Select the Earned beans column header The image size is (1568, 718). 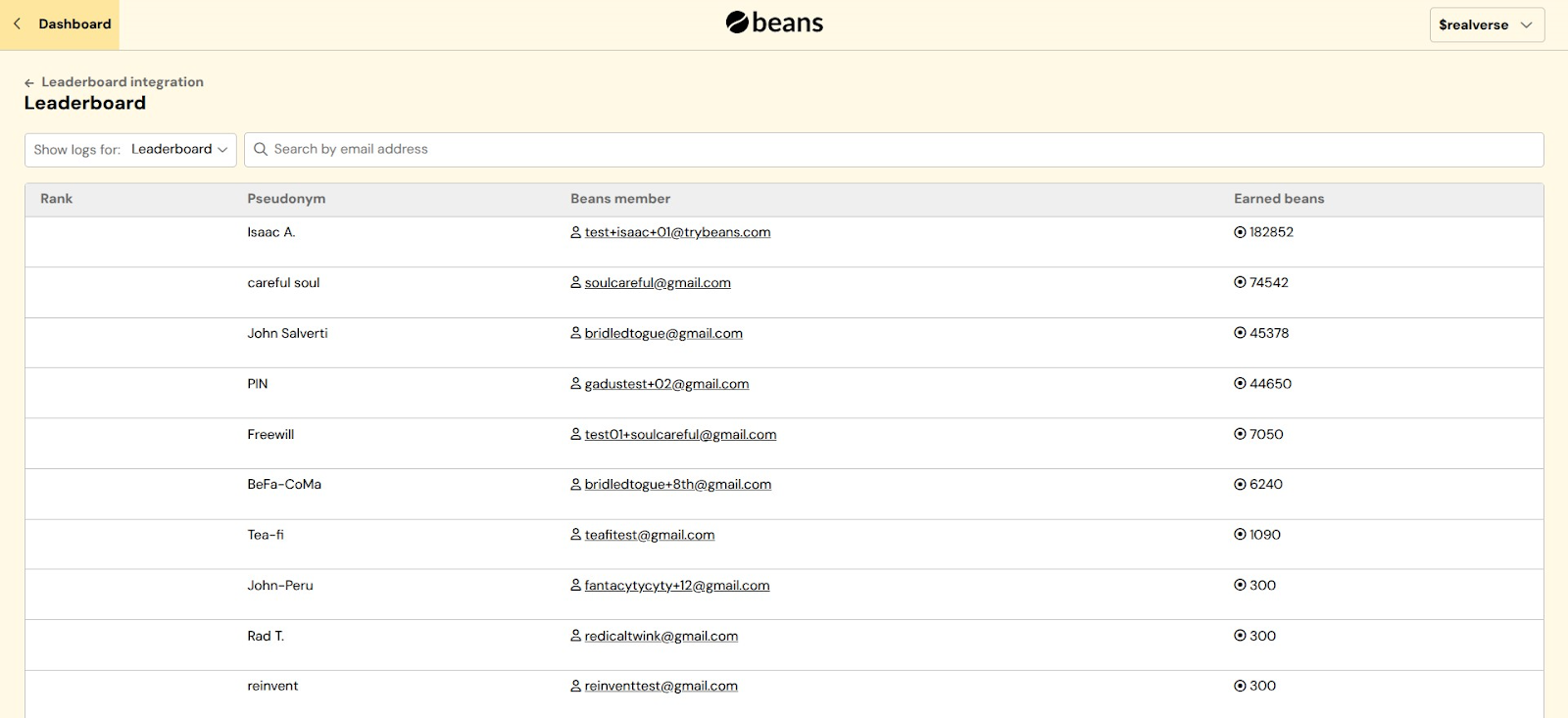coord(1278,199)
